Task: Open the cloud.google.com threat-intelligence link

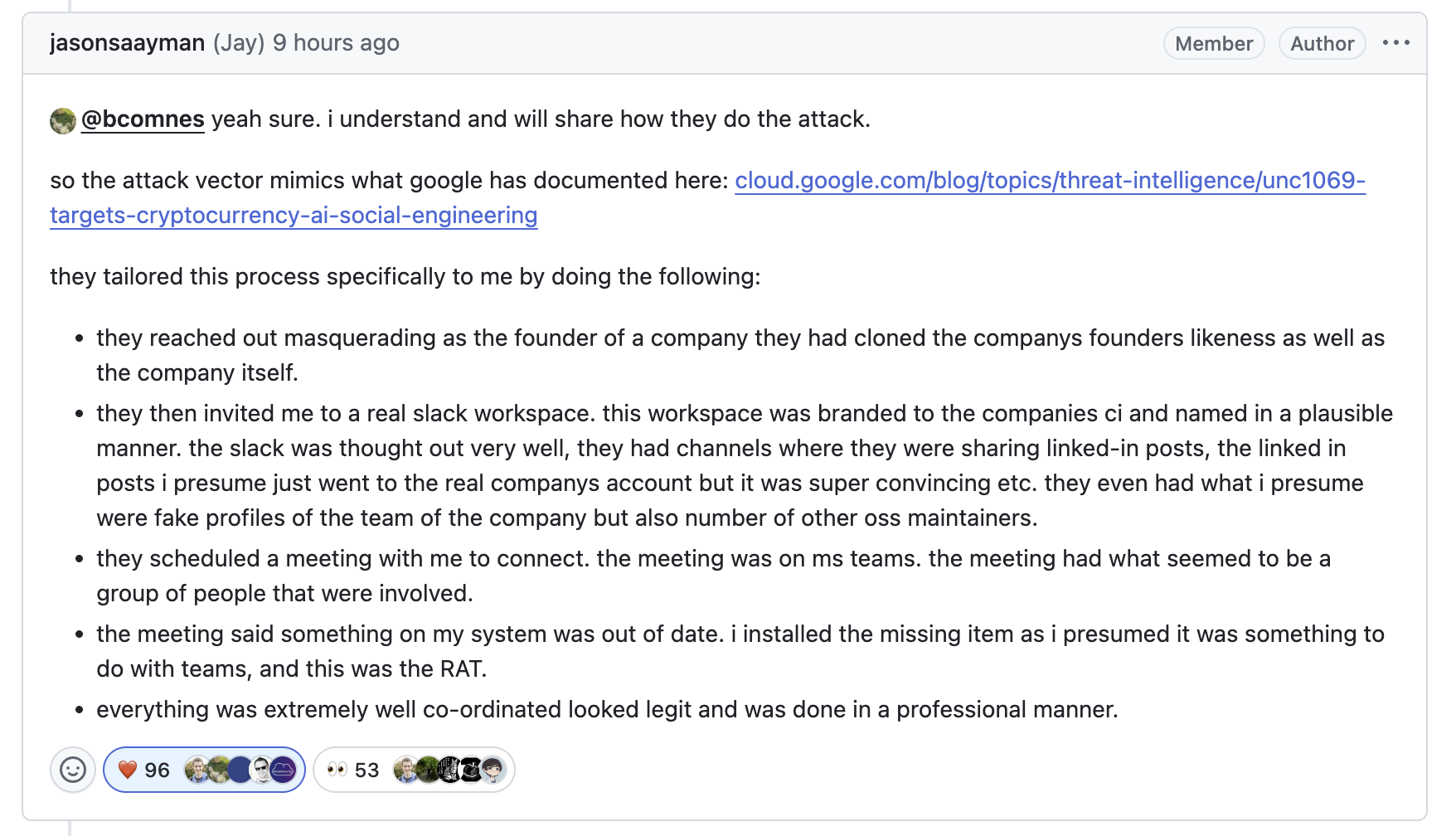Action: (707, 197)
